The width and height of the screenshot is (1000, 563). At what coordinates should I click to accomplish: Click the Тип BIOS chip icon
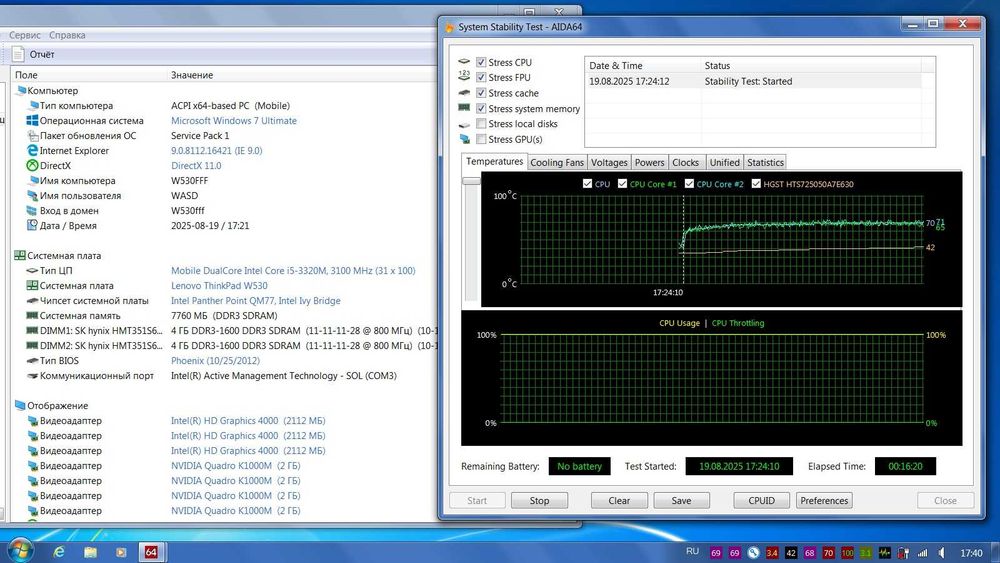click(33, 360)
